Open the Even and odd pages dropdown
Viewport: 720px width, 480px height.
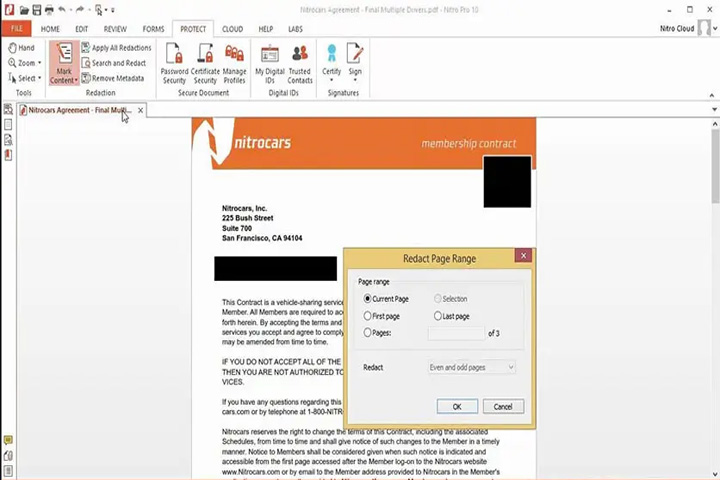tap(472, 367)
